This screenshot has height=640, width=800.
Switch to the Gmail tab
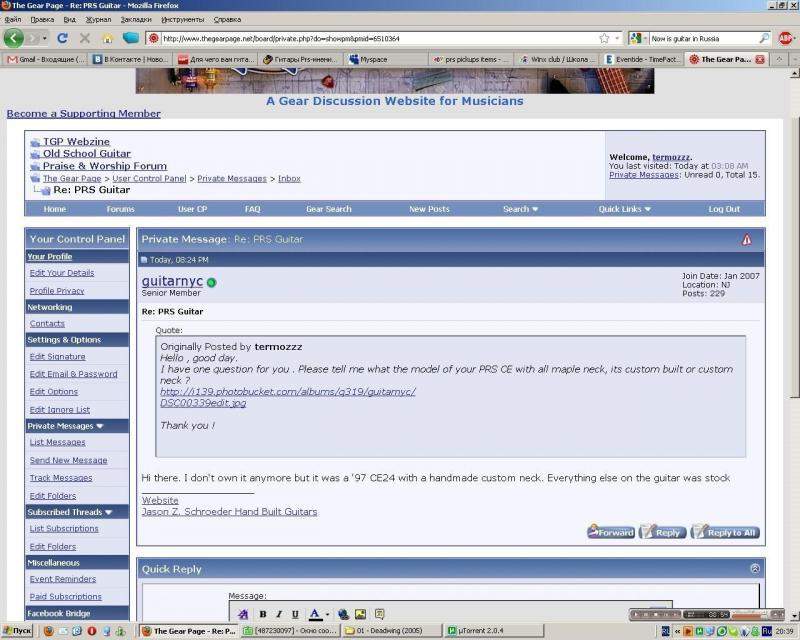(x=45, y=59)
